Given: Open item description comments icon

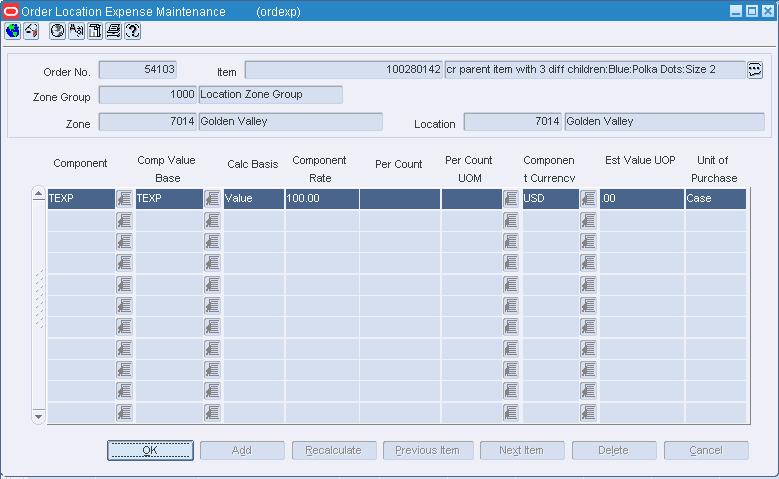Looking at the screenshot, I should point(755,70).
